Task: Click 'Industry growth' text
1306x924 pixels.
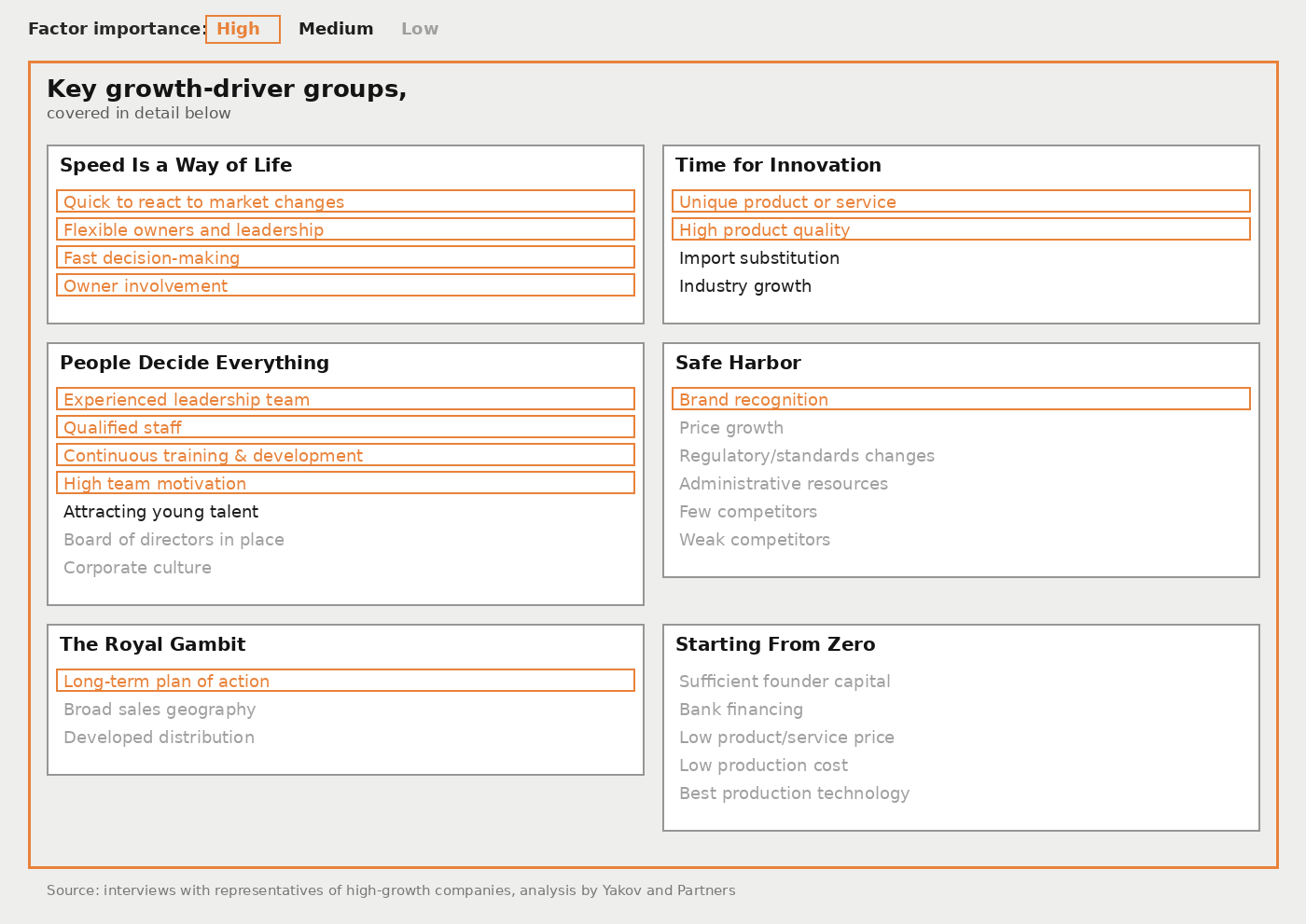Action: pos(745,286)
